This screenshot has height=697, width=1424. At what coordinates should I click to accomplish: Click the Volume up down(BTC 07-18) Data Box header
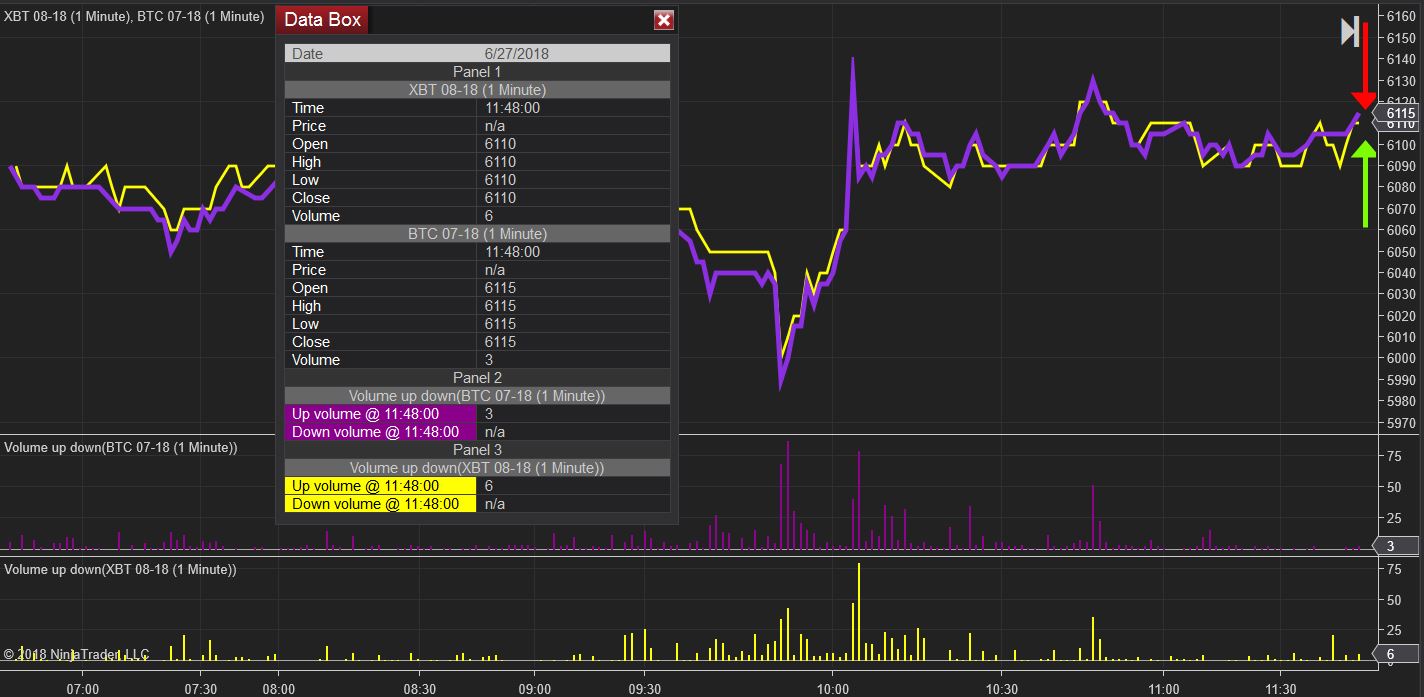[477, 396]
